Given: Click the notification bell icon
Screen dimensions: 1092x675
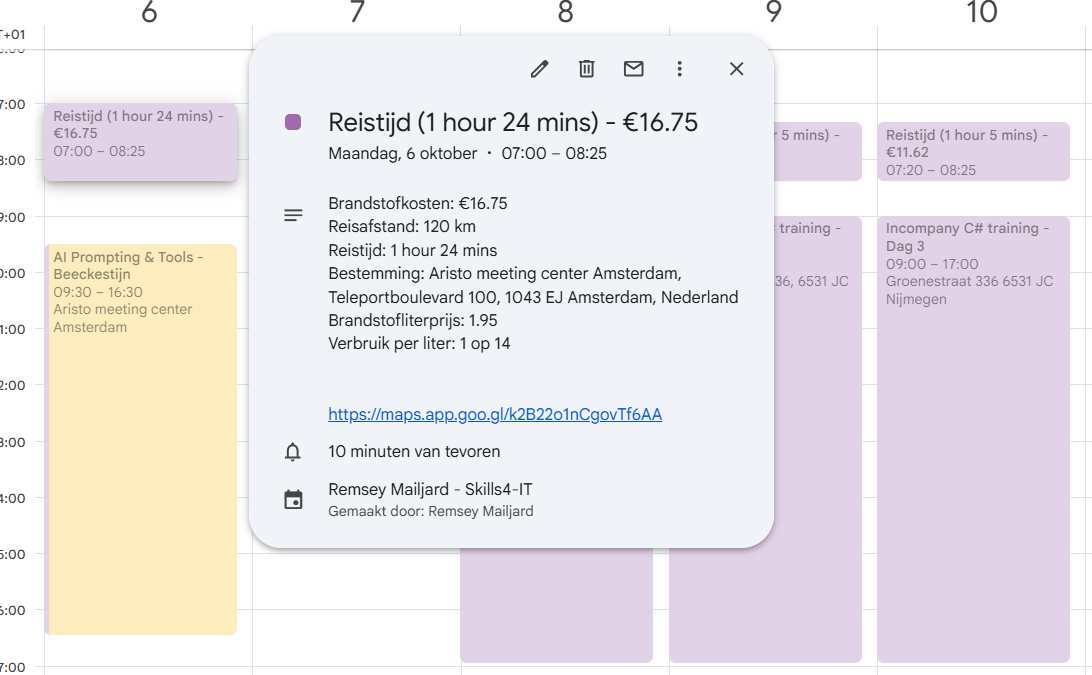Looking at the screenshot, I should pyautogui.click(x=293, y=452).
